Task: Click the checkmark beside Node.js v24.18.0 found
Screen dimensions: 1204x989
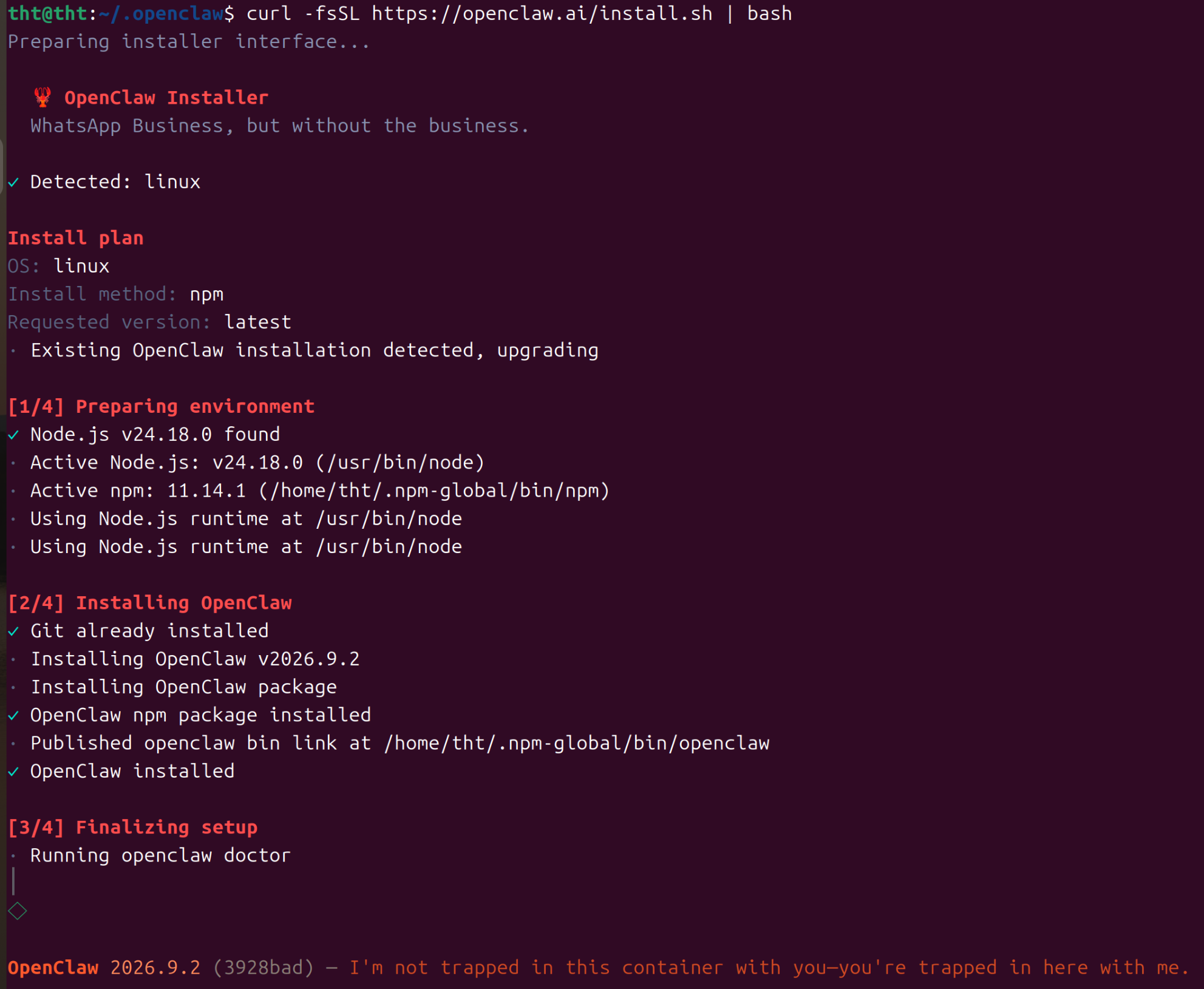Action: 13,435
